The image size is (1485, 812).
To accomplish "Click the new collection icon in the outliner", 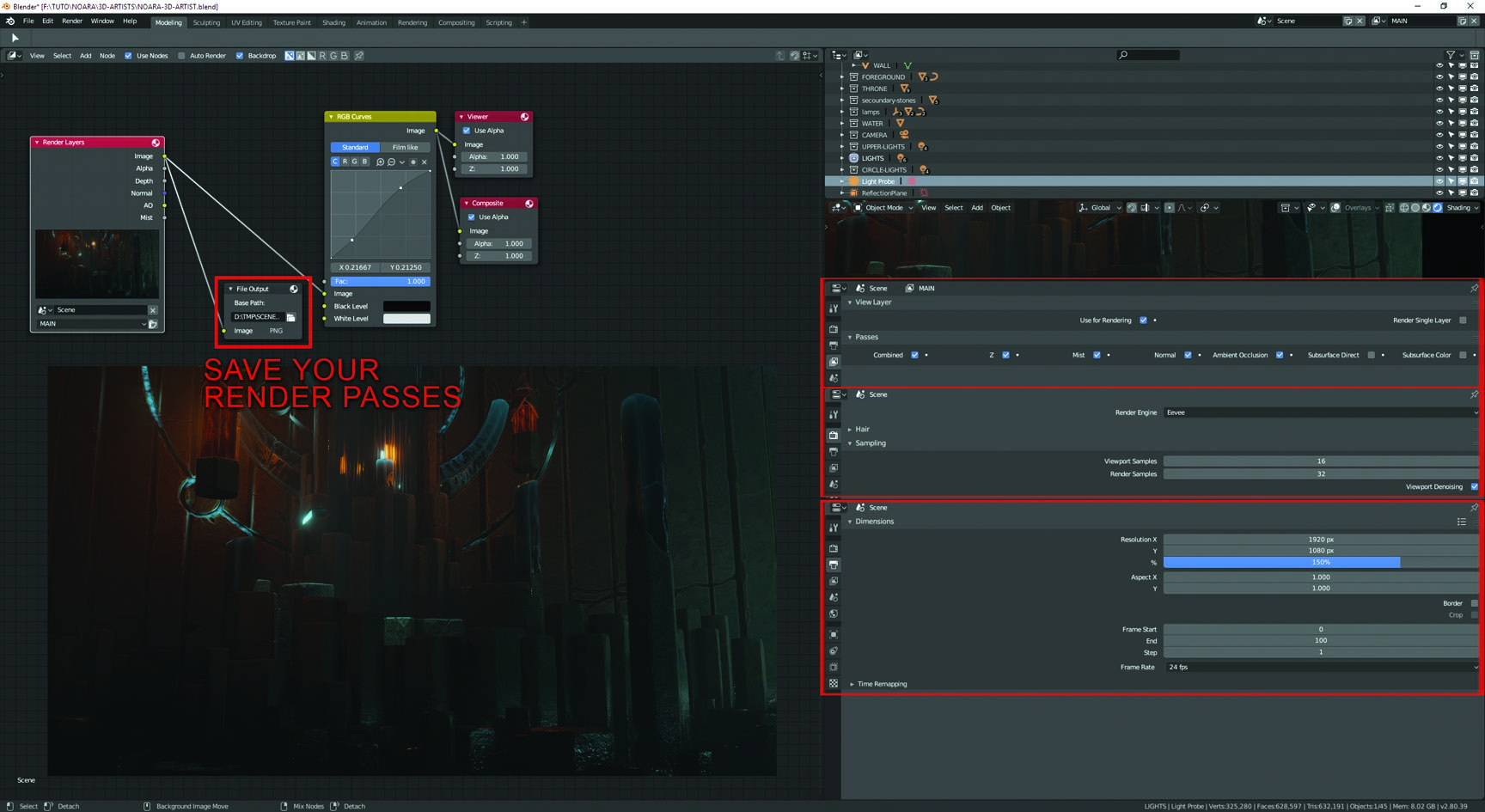I will [1474, 55].
